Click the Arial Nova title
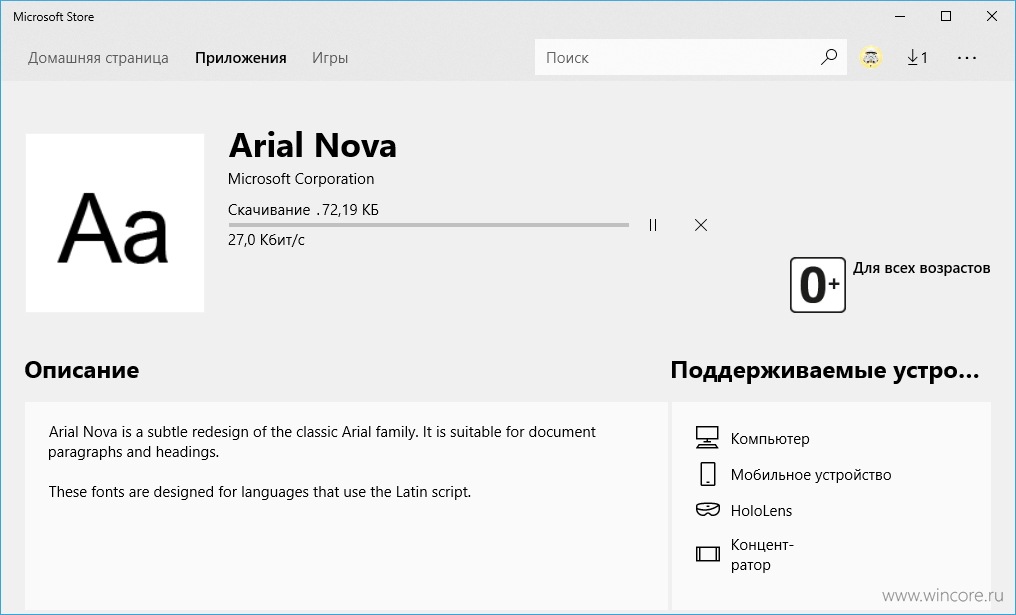 (x=312, y=145)
